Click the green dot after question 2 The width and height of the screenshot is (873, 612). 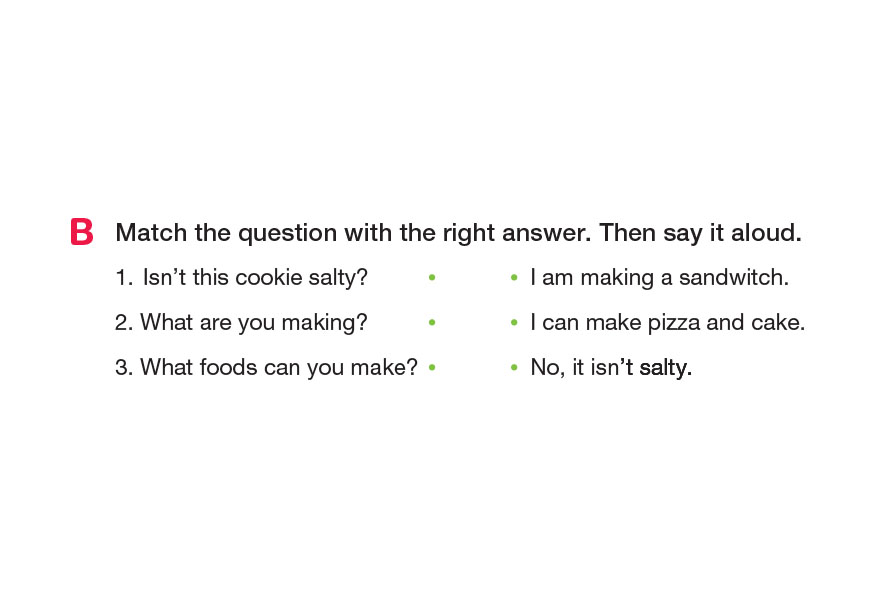(431, 322)
